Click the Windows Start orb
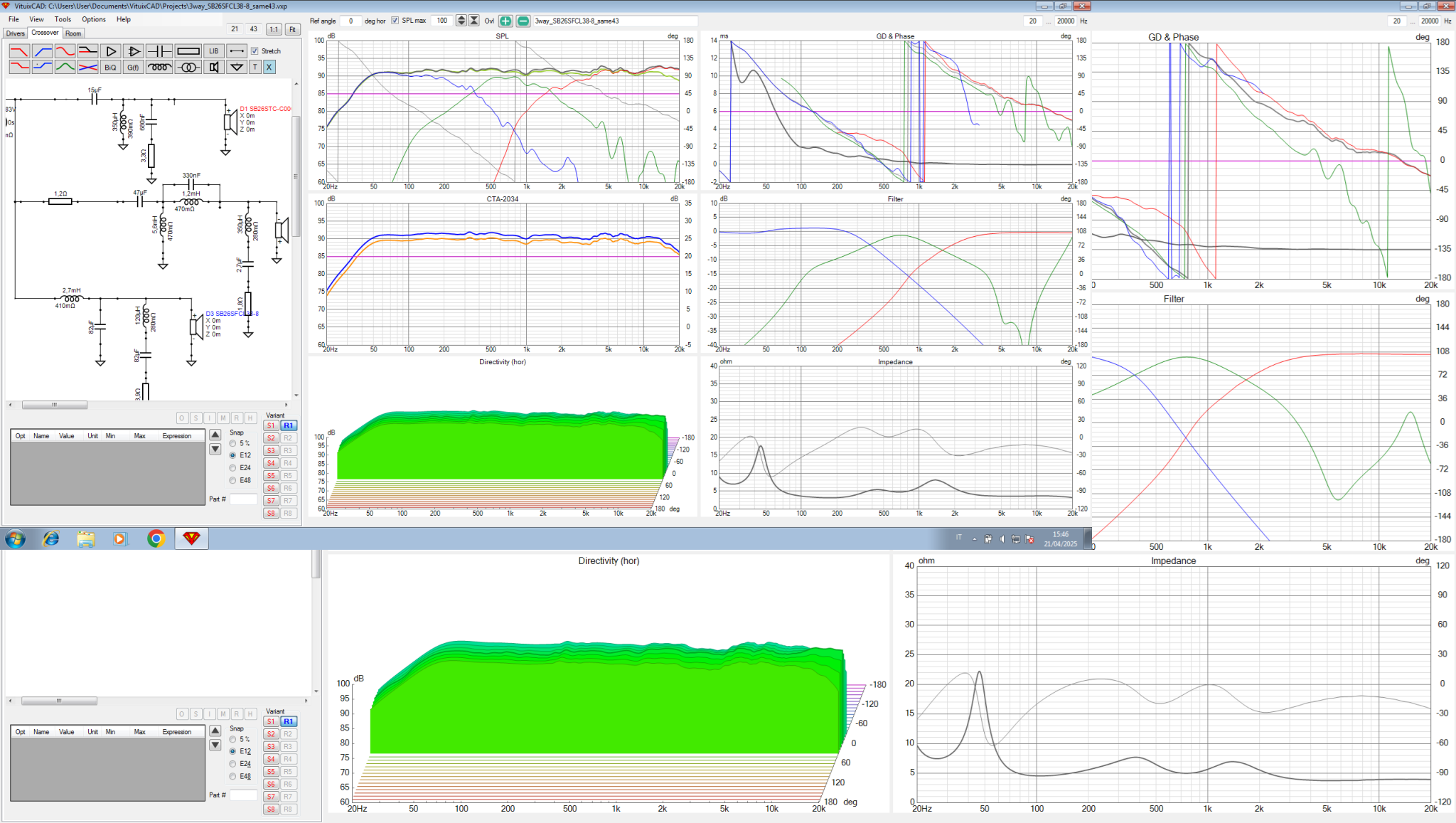This screenshot has width=1456, height=823. pyautogui.click(x=15, y=538)
